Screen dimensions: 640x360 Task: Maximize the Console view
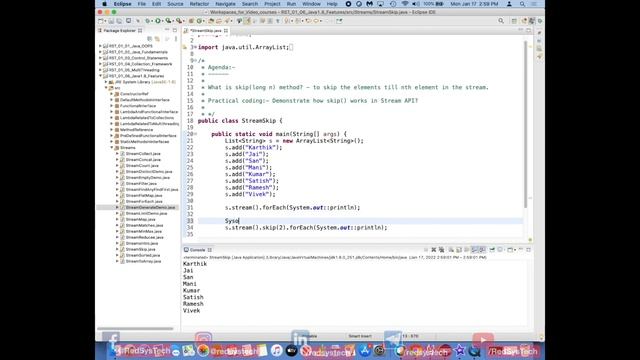[529, 249]
